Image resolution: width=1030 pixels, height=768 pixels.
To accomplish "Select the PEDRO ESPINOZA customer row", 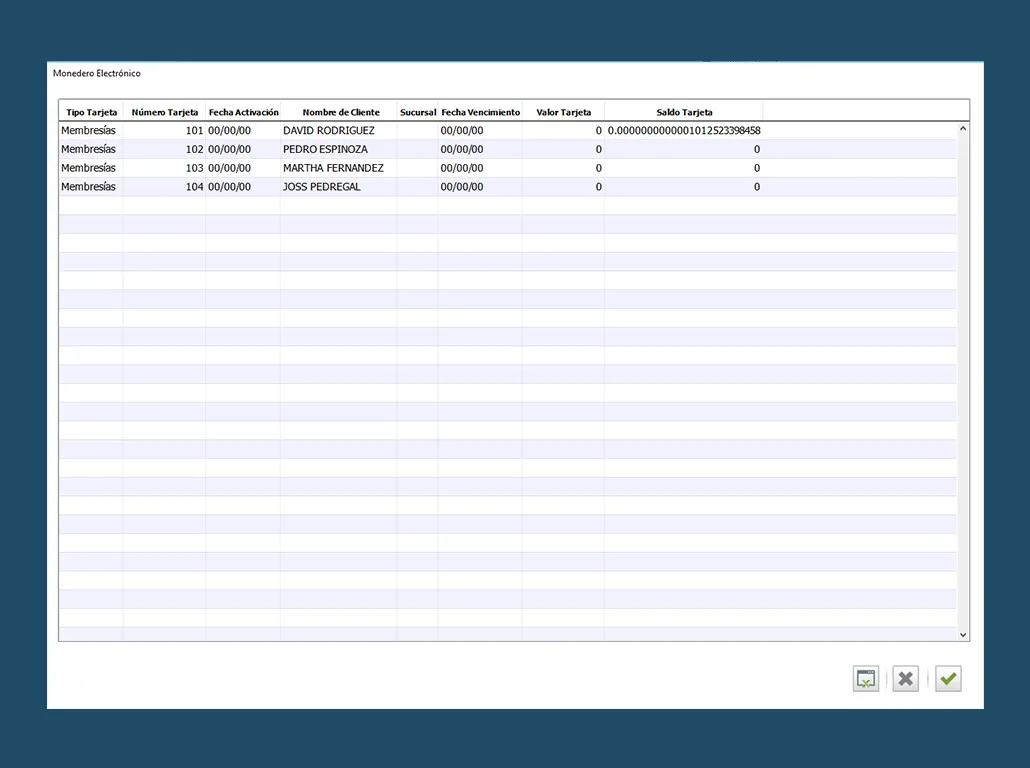I will coord(325,149).
